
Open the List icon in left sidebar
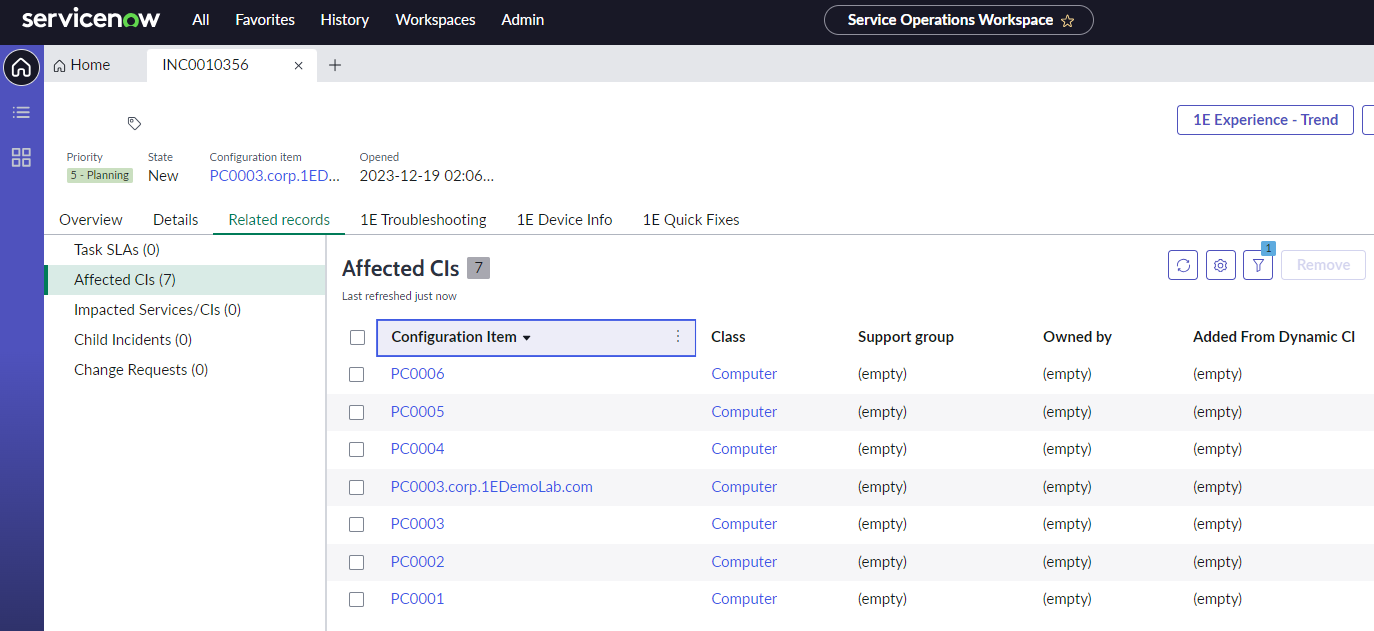21,113
